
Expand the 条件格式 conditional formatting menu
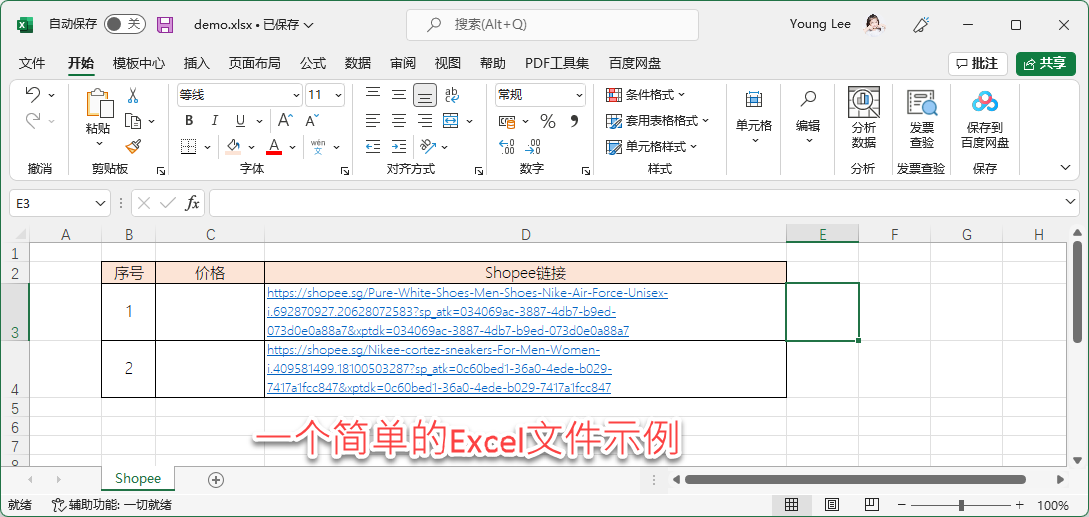coord(646,95)
